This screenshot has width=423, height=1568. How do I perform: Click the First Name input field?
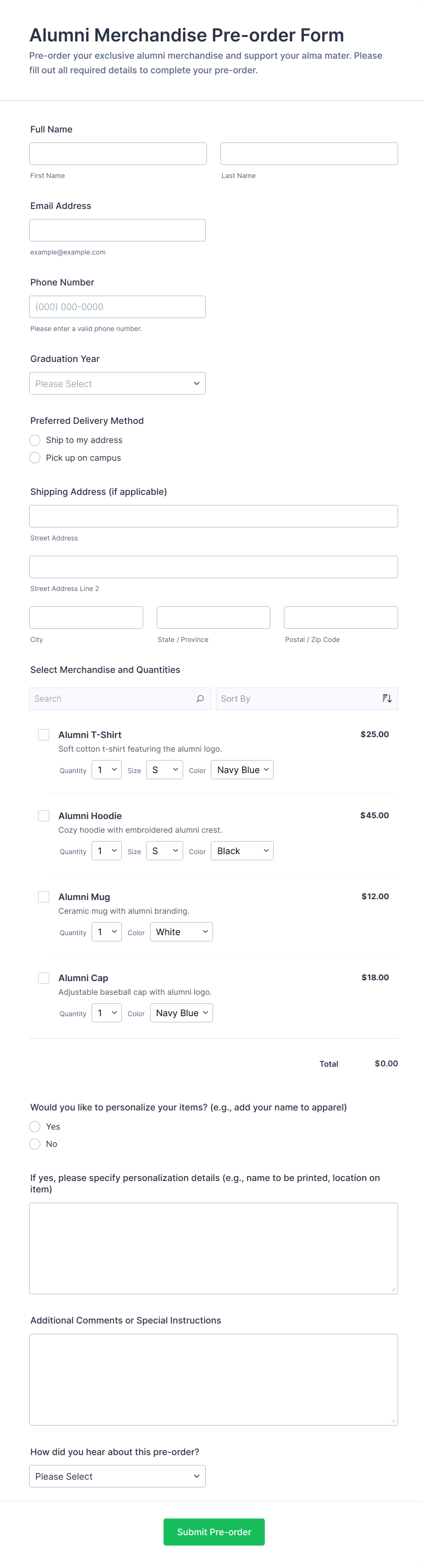(x=118, y=154)
